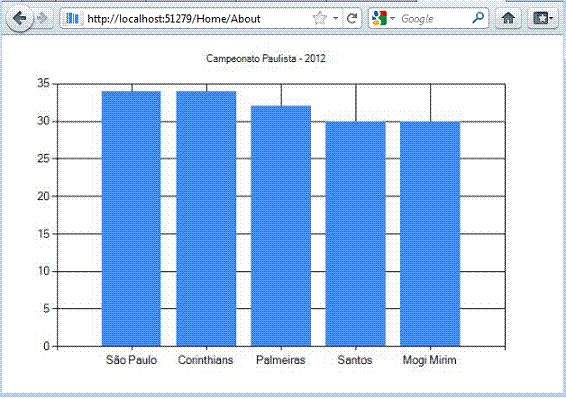The height and width of the screenshot is (398, 566).
Task: Click the browser Back arrow button
Action: (20, 18)
